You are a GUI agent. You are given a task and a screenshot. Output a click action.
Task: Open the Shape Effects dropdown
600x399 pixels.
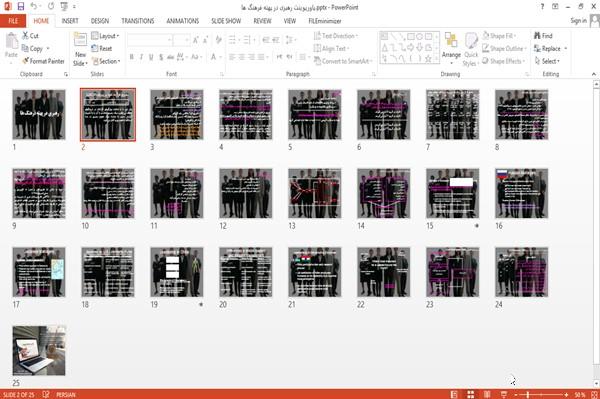tap(504, 61)
